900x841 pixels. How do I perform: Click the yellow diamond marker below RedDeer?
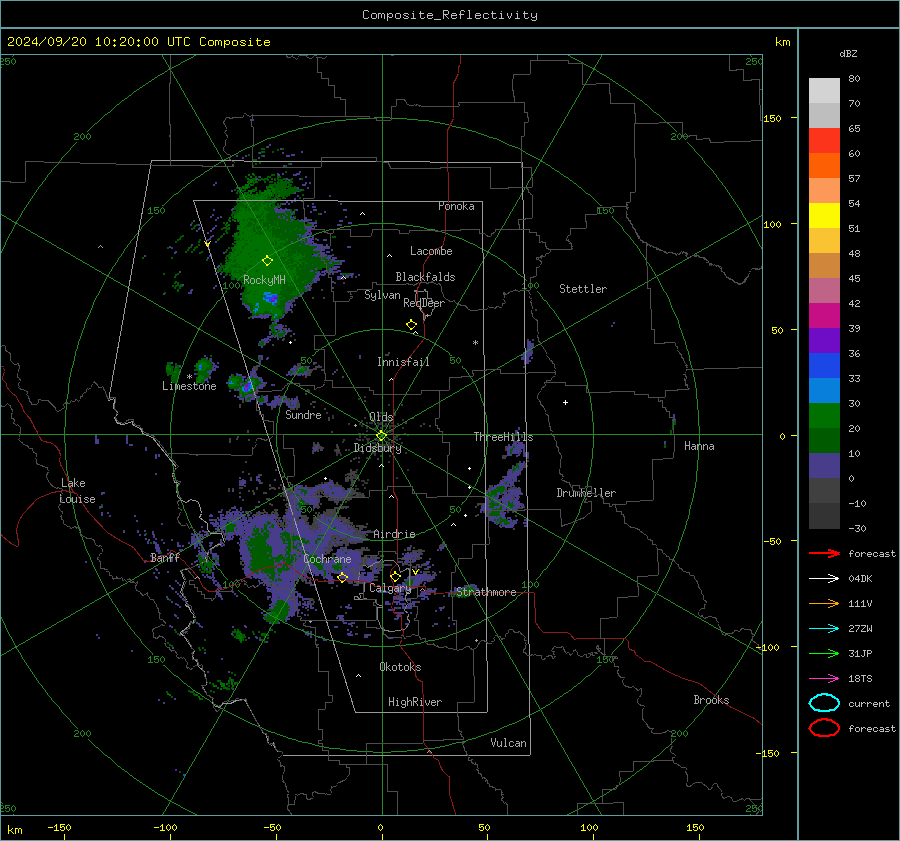coord(411,325)
